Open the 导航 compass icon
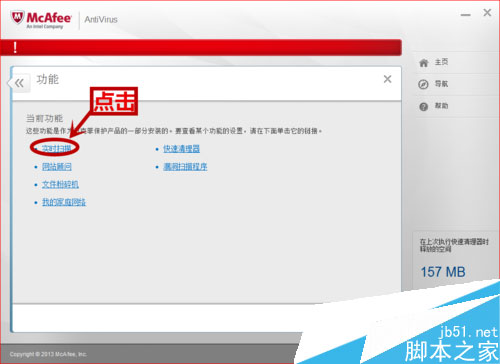 (x=423, y=84)
